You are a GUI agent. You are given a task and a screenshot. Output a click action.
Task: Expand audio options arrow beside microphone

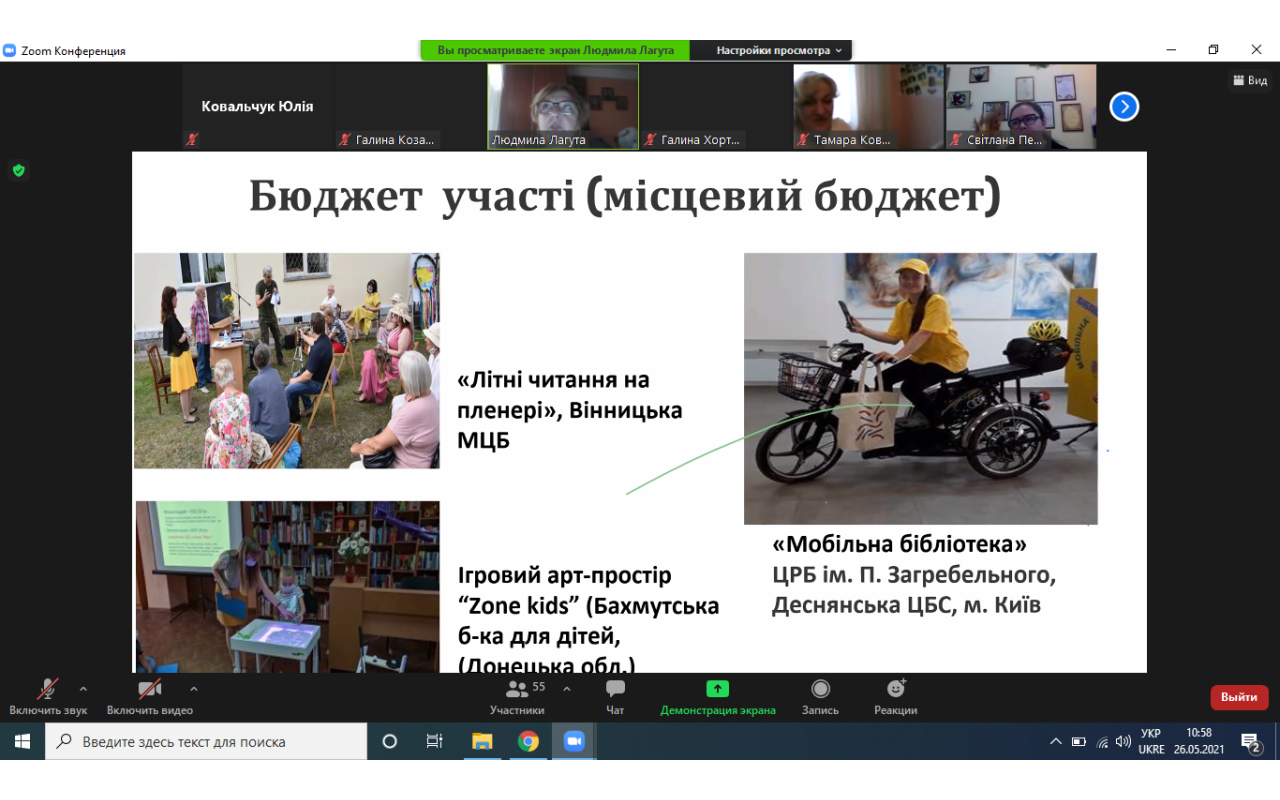(x=83, y=689)
